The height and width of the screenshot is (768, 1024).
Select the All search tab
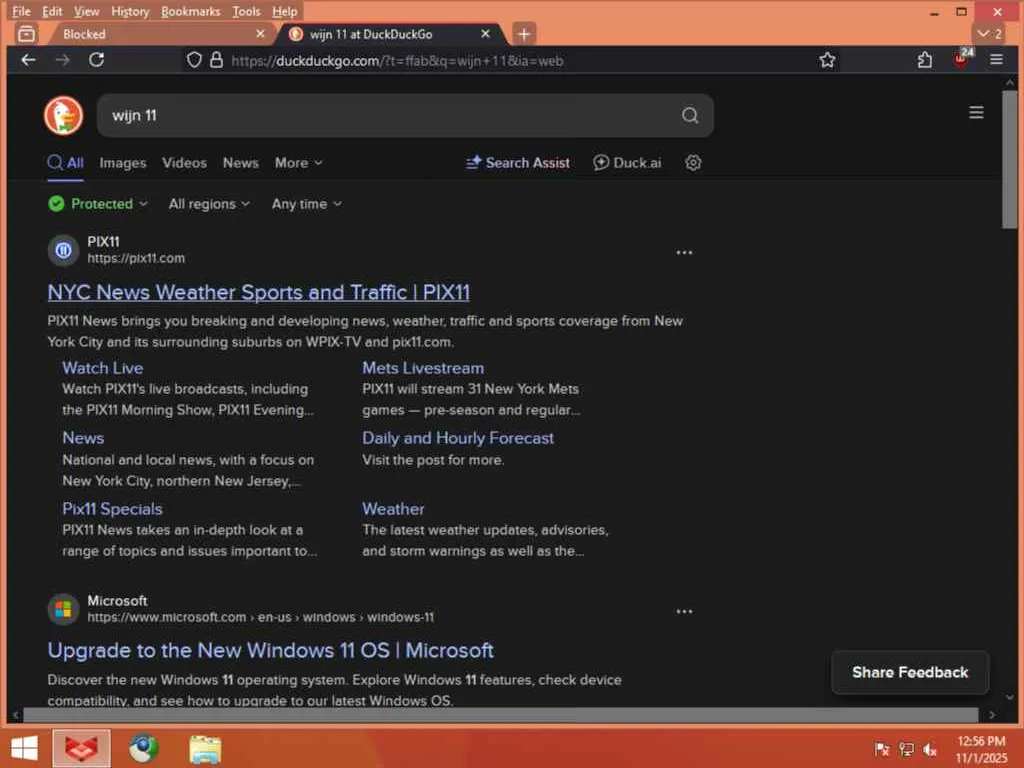(x=65, y=163)
